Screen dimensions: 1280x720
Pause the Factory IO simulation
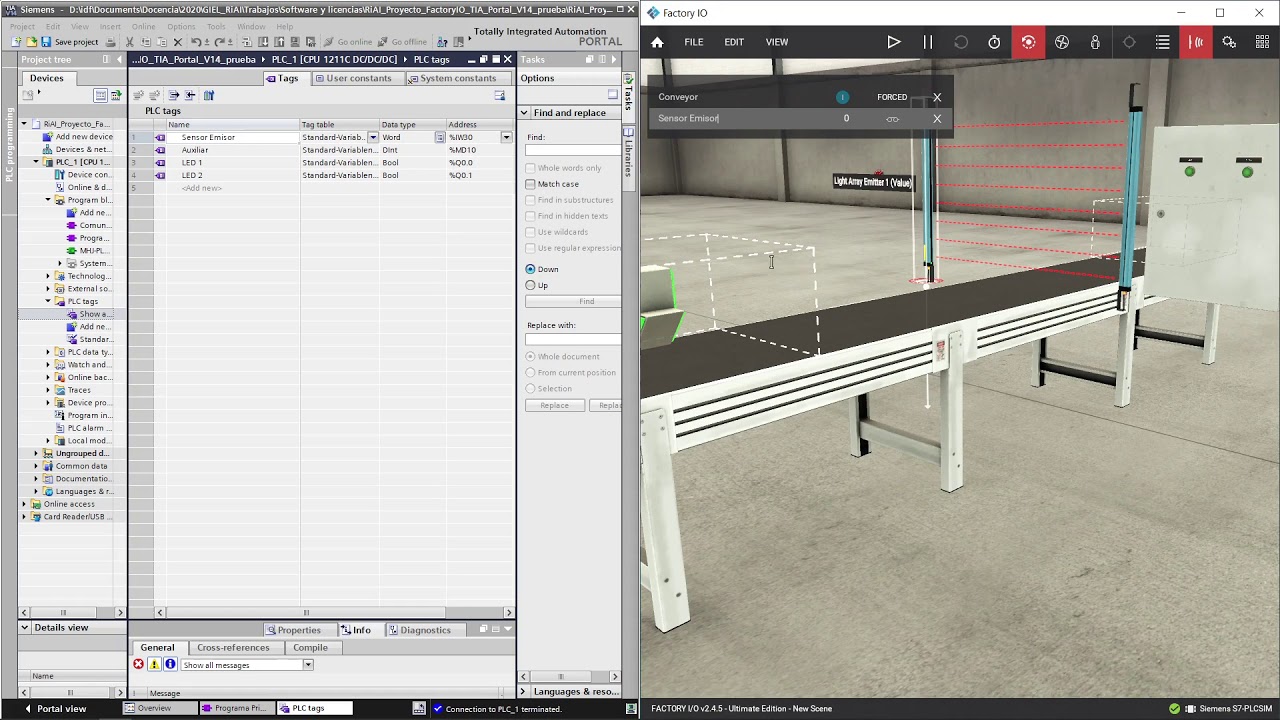click(x=927, y=42)
